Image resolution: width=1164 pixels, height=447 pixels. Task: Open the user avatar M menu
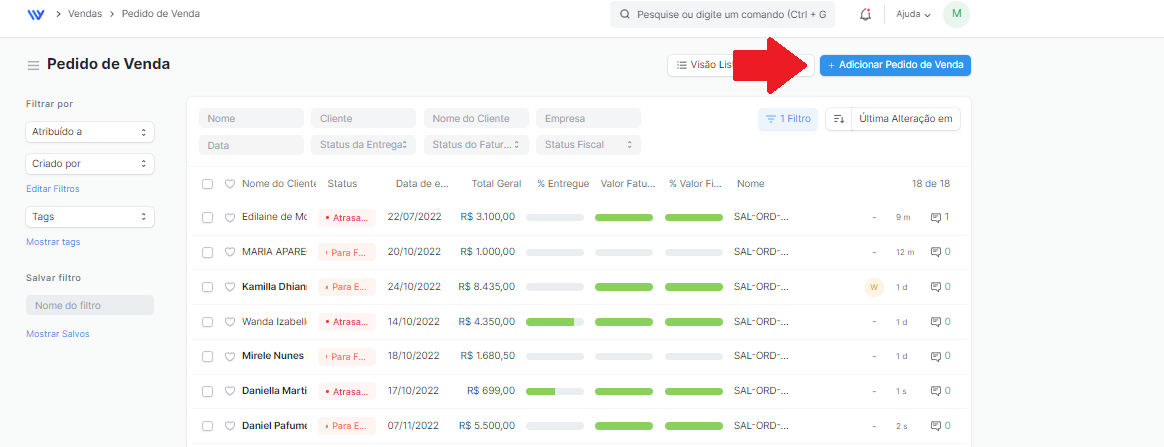pyautogui.click(x=956, y=14)
